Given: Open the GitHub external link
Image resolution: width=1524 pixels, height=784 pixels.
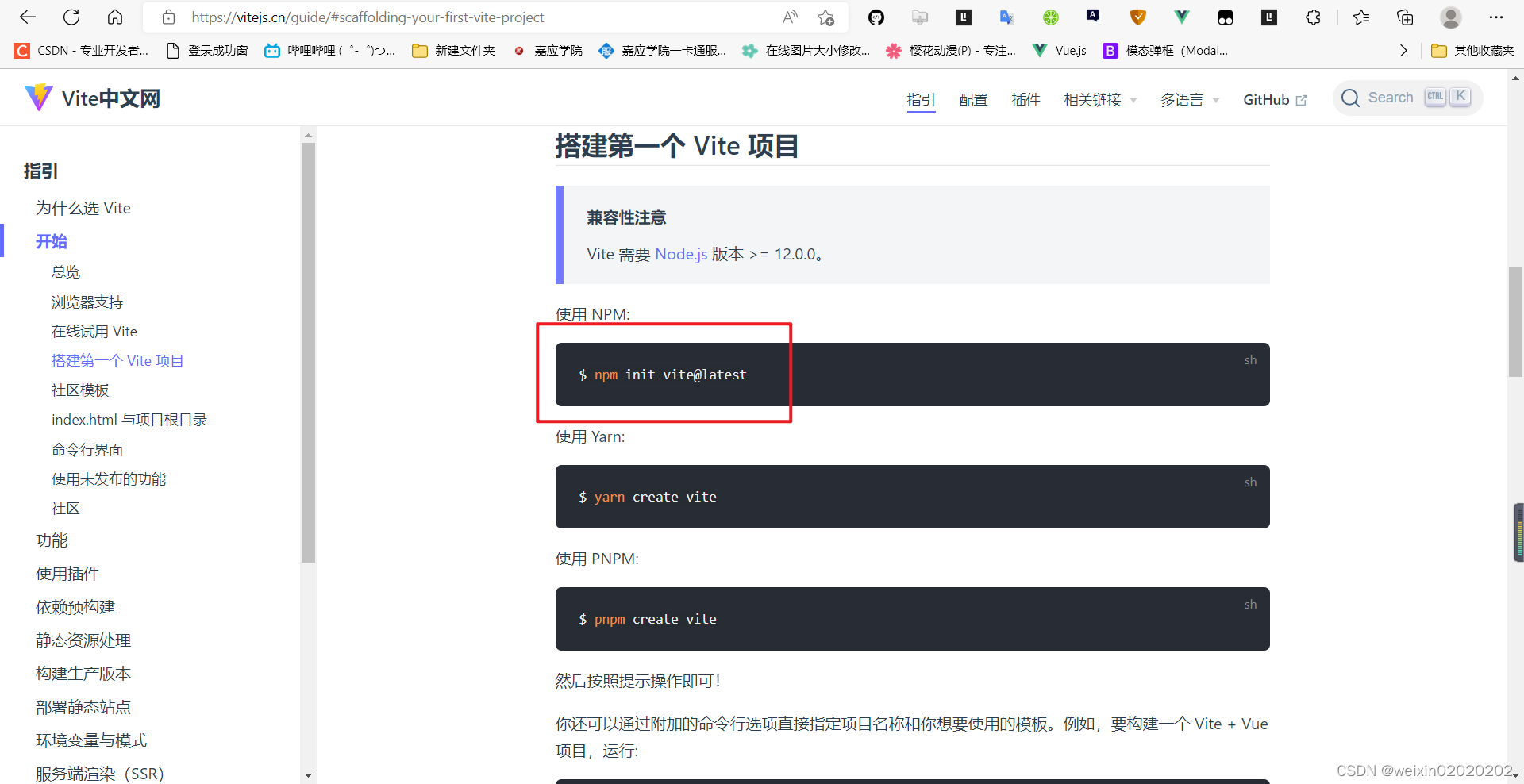Looking at the screenshot, I should [x=1275, y=100].
